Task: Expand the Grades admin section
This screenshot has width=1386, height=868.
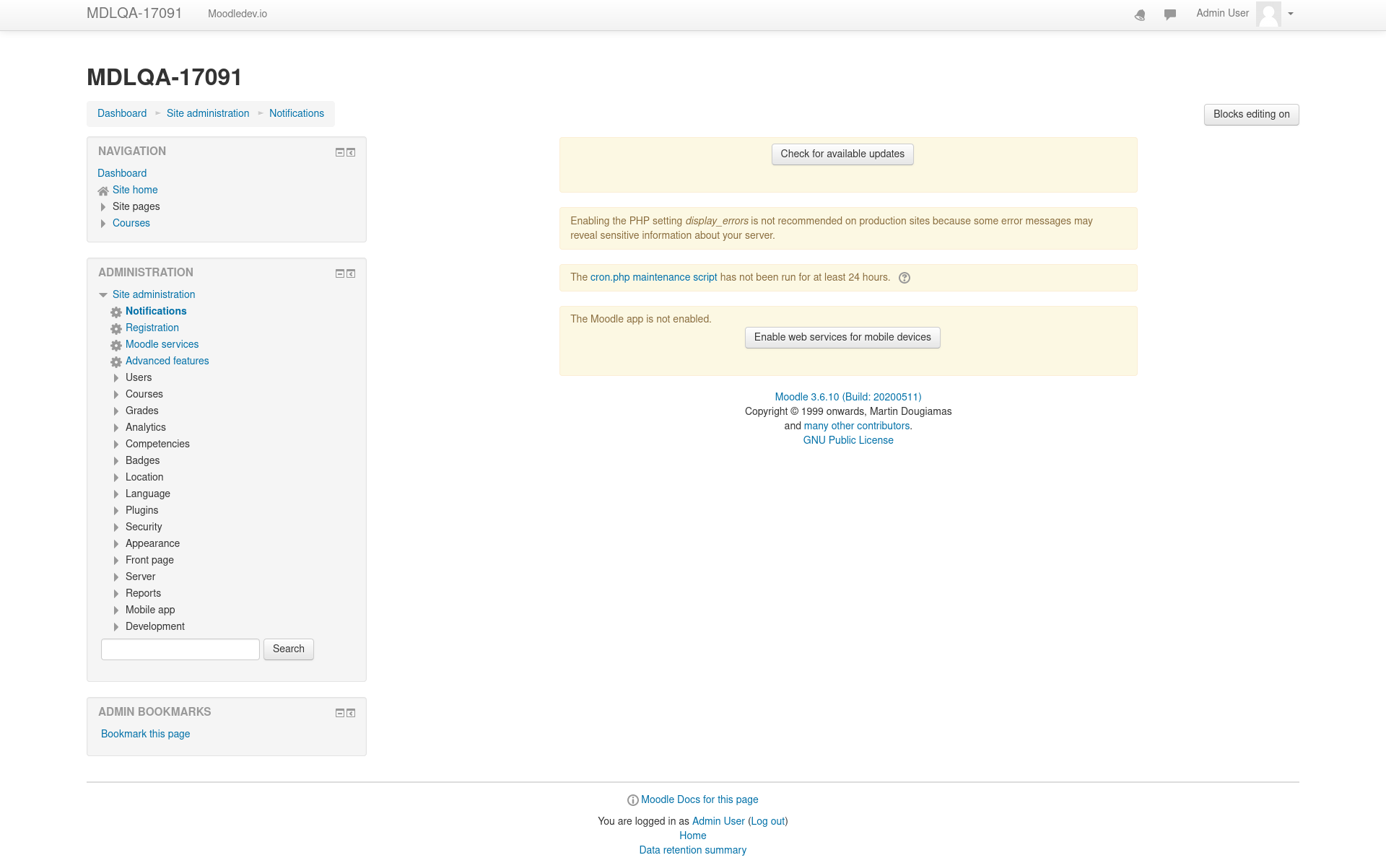Action: point(116,411)
